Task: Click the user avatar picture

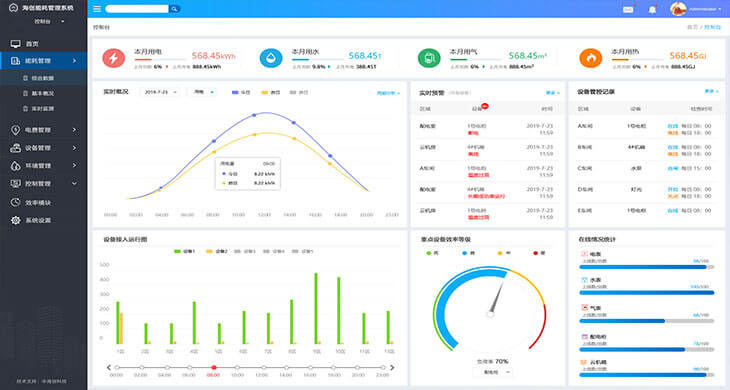Action: 678,9
